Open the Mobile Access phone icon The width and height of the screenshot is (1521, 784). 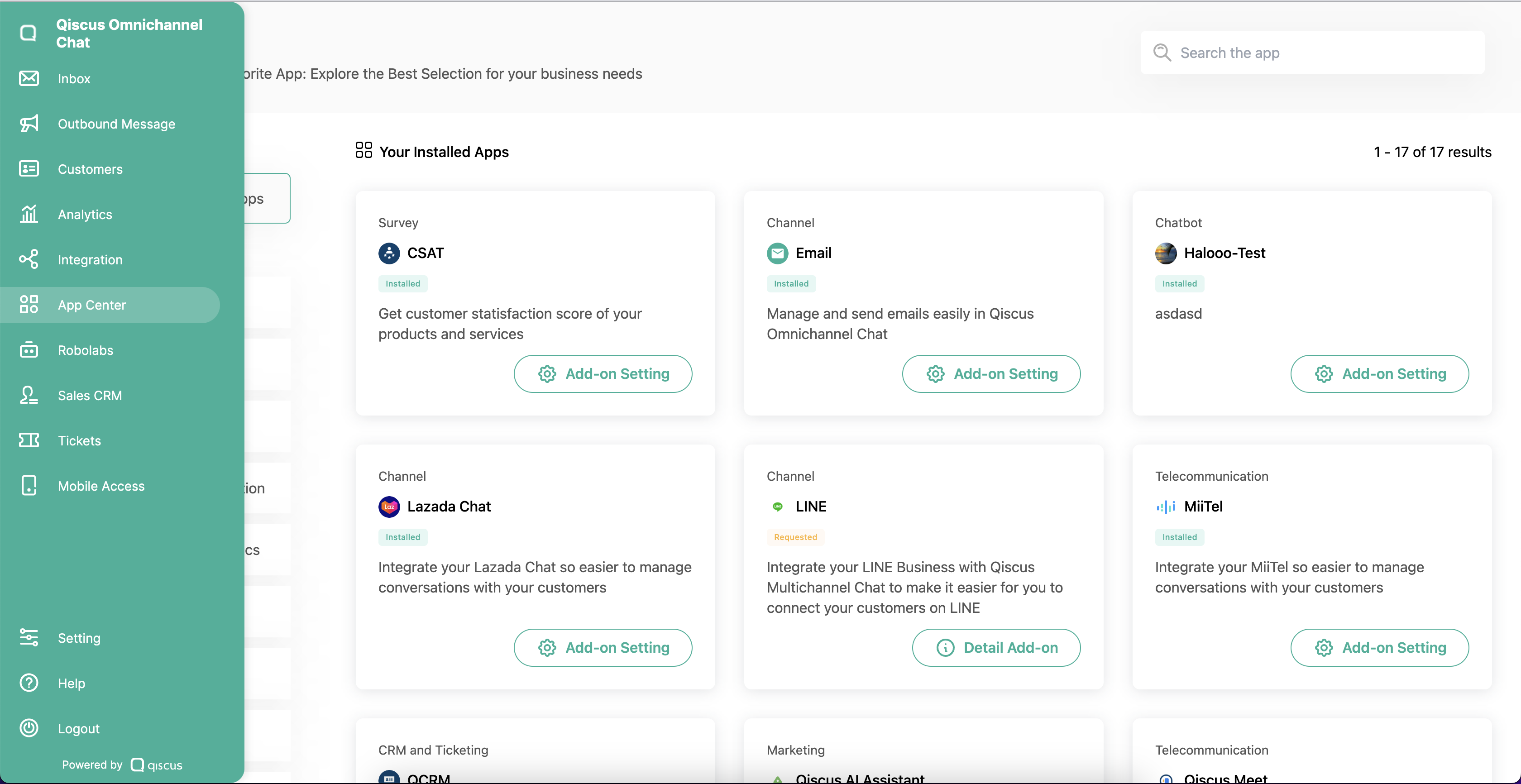click(29, 485)
